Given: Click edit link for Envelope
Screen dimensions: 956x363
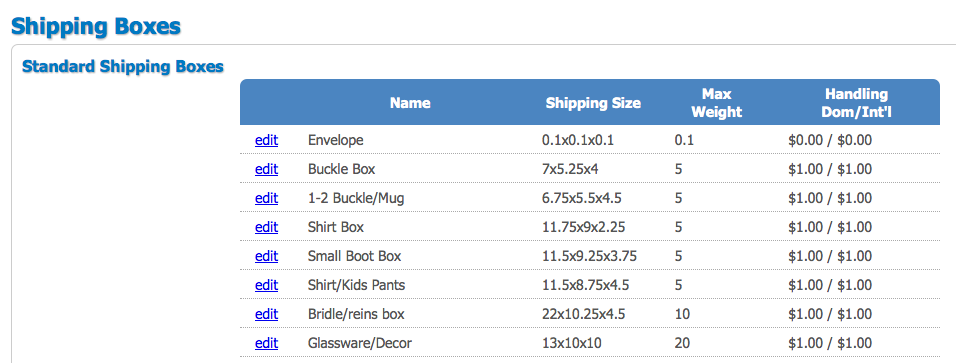Looking at the screenshot, I should (x=266, y=140).
